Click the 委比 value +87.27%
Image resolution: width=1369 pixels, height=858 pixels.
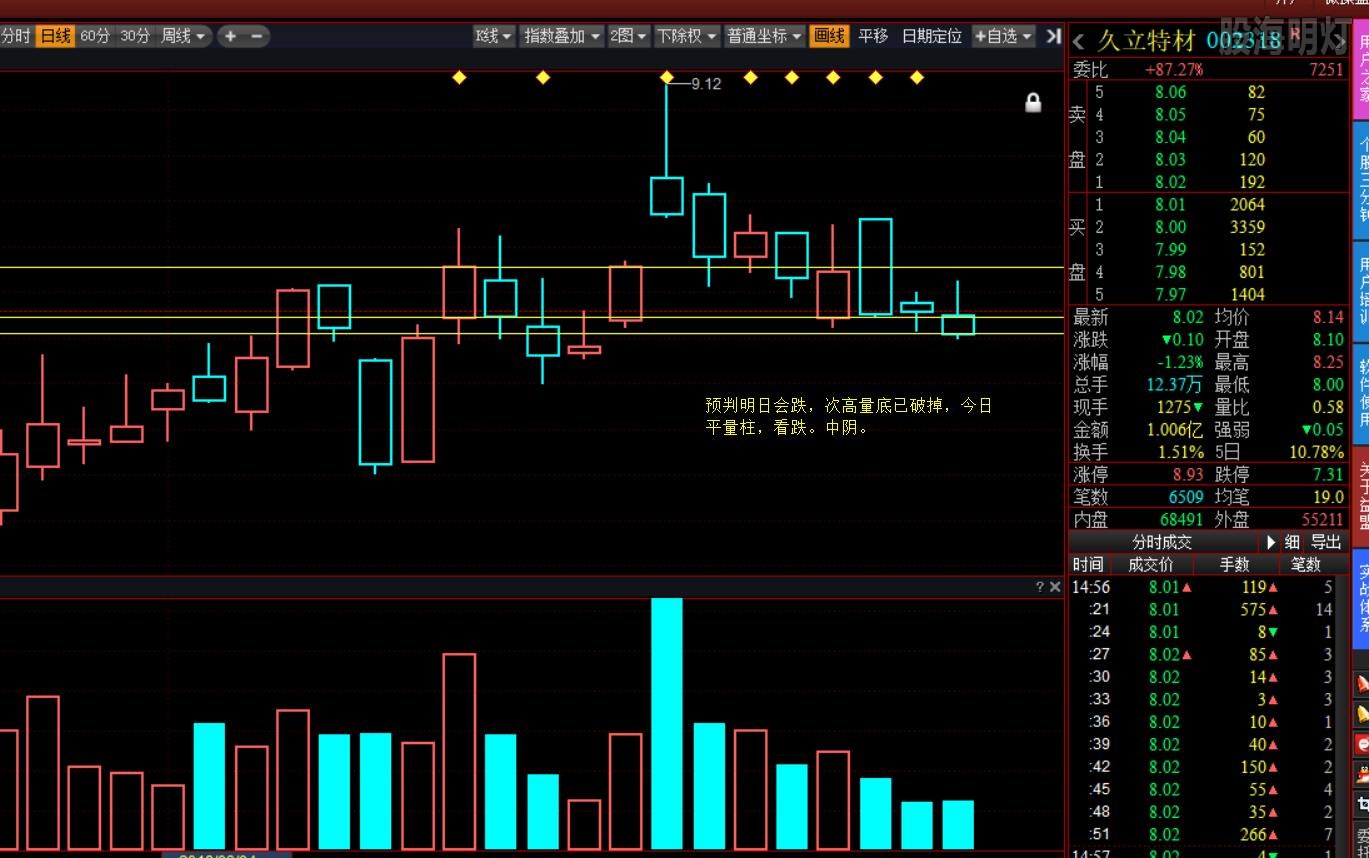point(1174,70)
